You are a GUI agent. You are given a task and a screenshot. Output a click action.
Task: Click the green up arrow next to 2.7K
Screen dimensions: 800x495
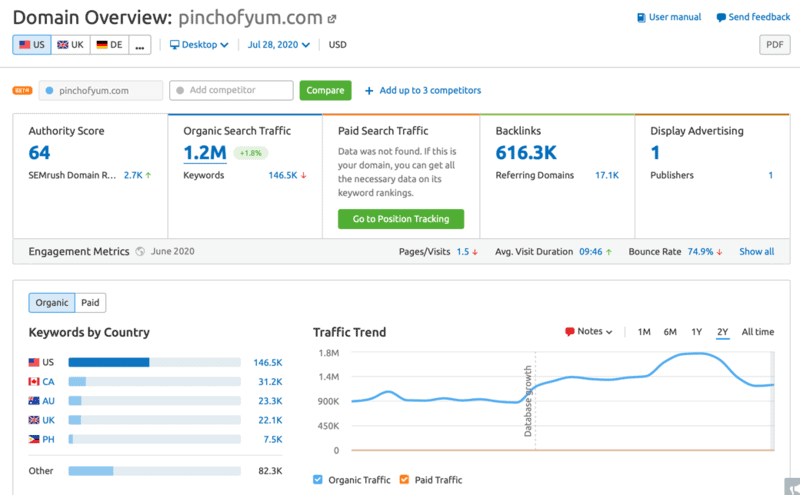click(x=148, y=175)
